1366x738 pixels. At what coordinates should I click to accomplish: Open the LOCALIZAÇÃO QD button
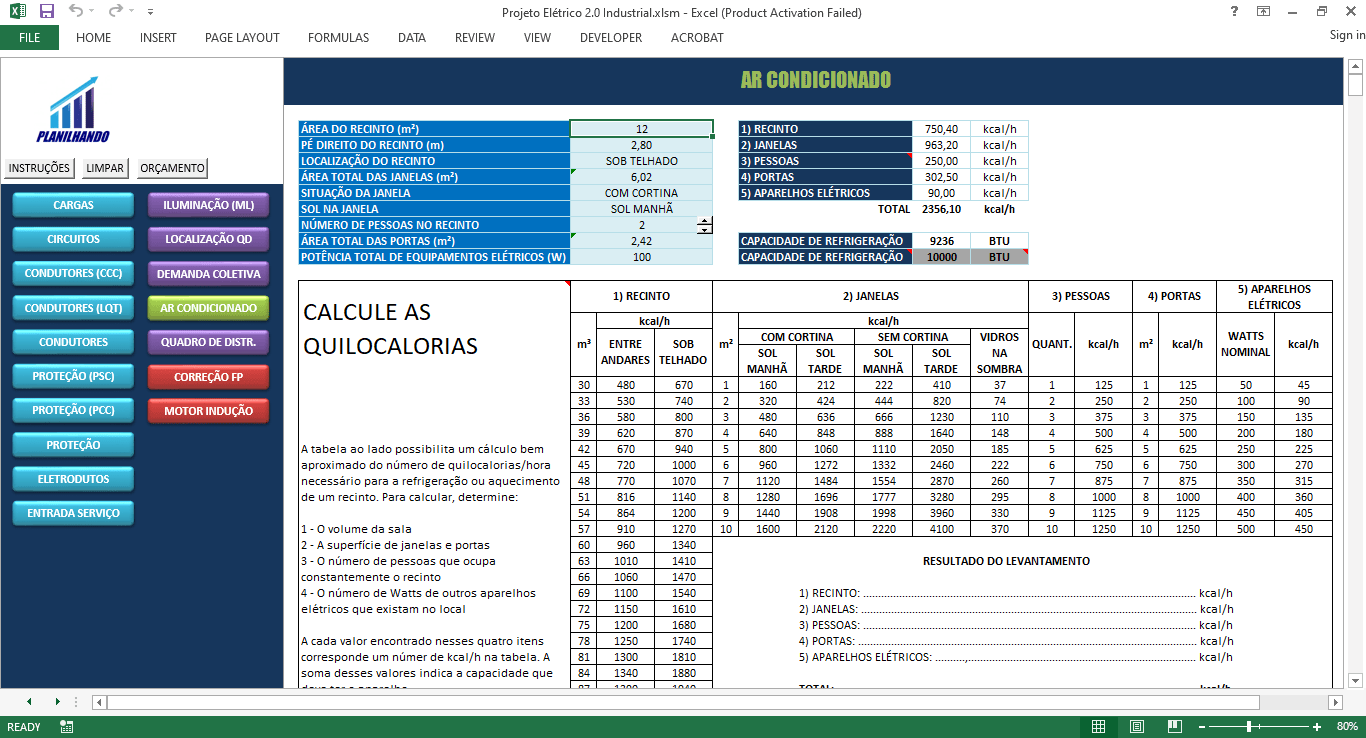coord(209,240)
